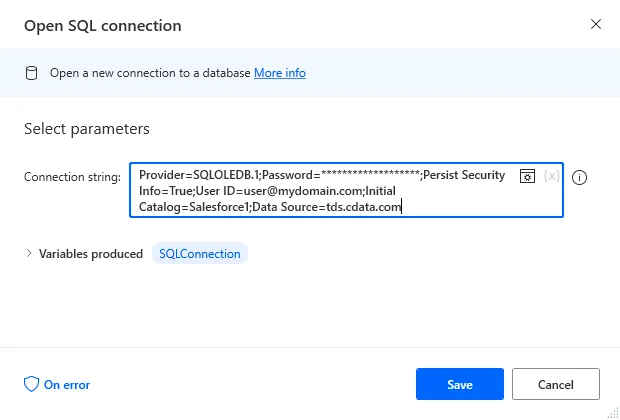Click the Connection string label

coord(72,177)
